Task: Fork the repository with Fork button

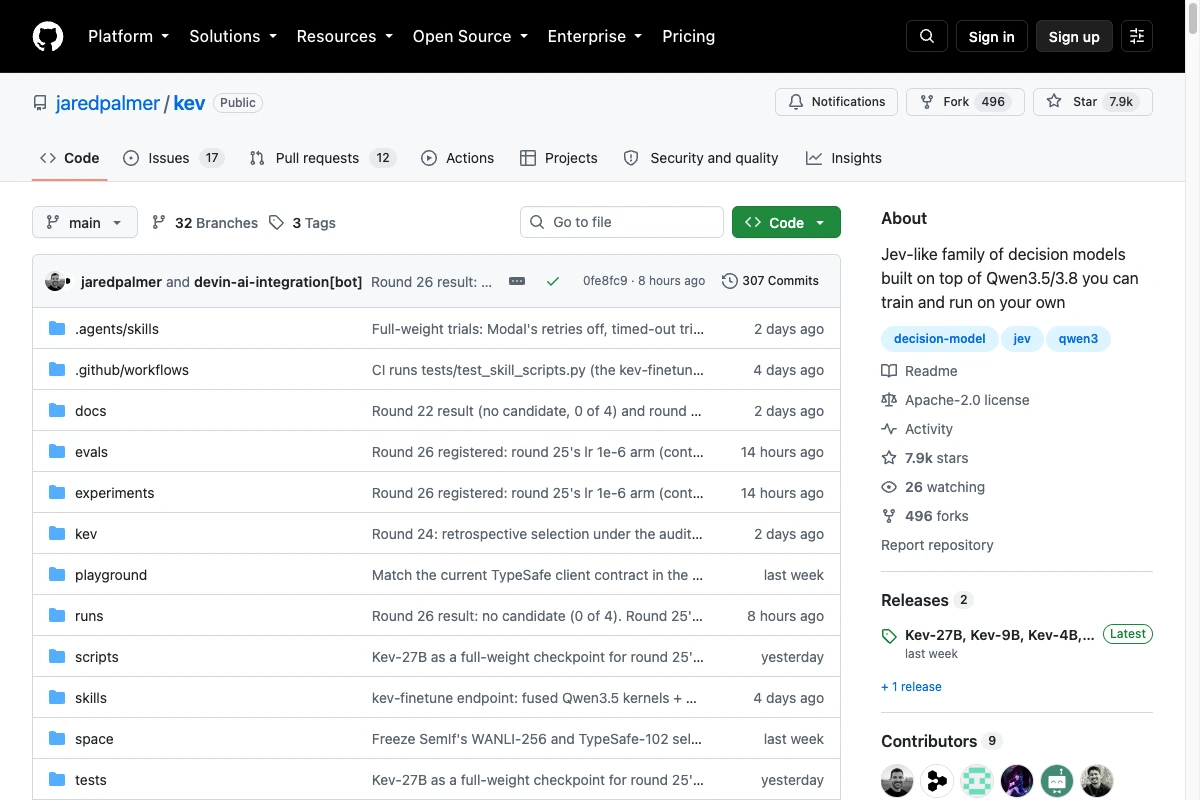Action: (964, 102)
